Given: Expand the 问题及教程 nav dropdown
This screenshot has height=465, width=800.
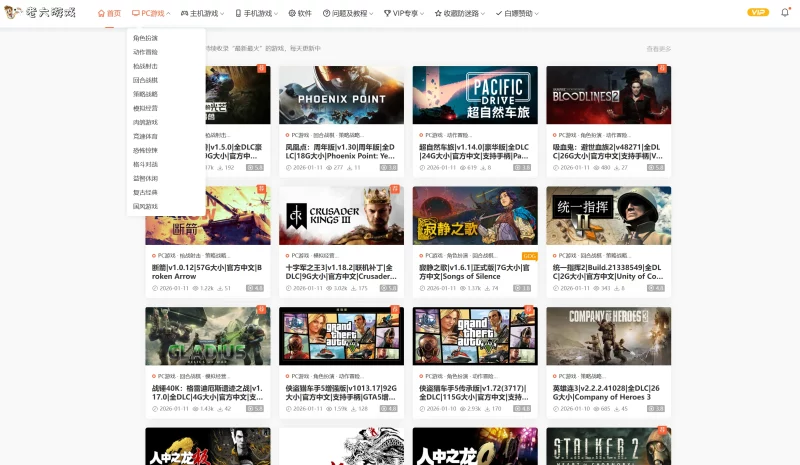Looking at the screenshot, I should coord(348,13).
